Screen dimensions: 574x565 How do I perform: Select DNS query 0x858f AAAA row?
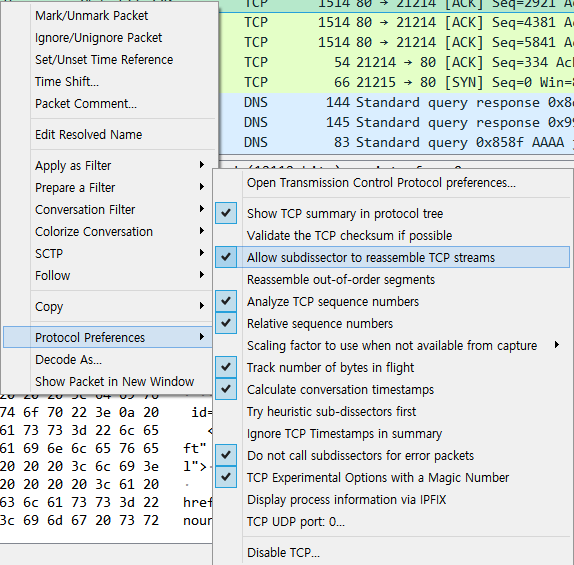396,142
